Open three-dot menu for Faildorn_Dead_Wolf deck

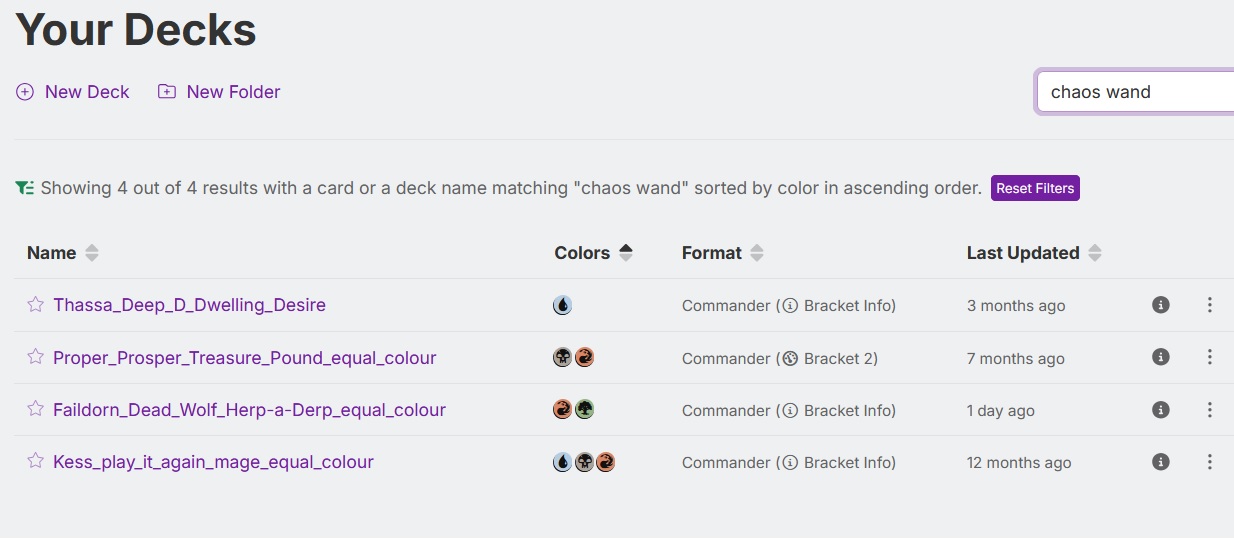[x=1209, y=410]
